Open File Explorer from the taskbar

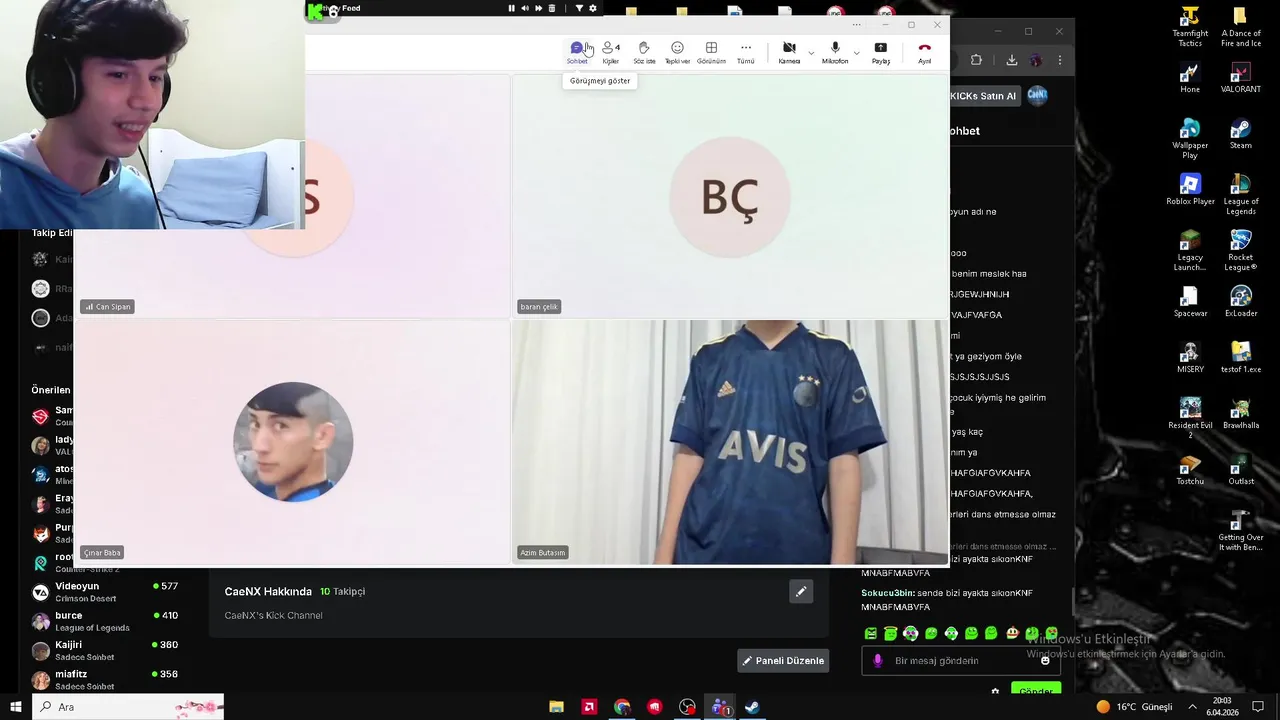pyautogui.click(x=557, y=707)
